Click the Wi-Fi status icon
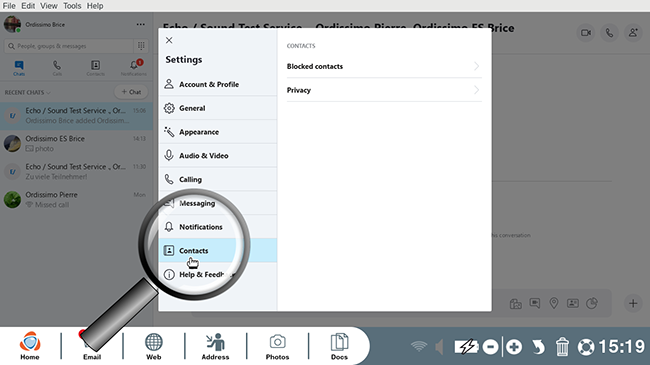The image size is (650, 365). tap(419, 346)
